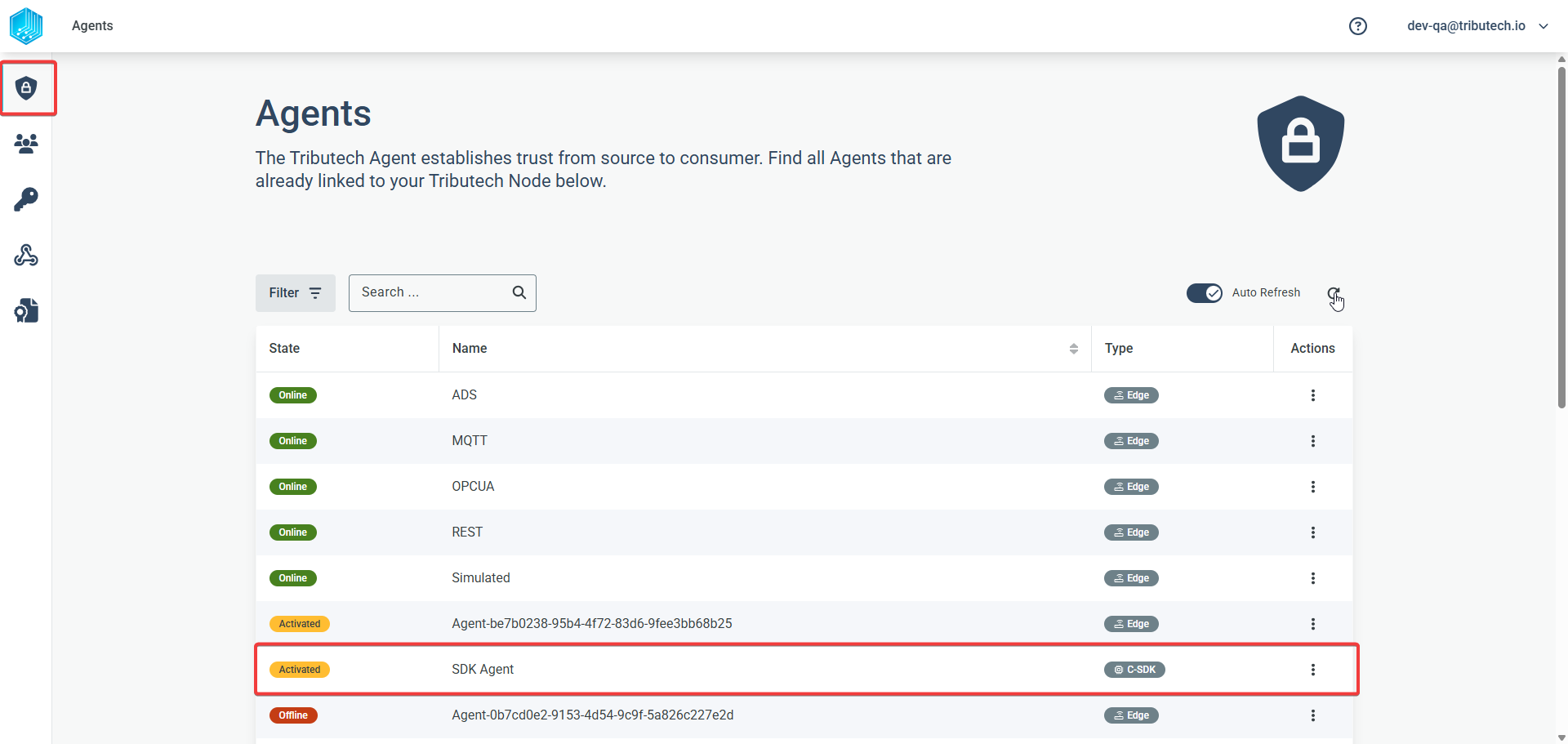Click the page vertical scrollbar thumb
Screen dimensions: 1568x744
pos(1561,237)
